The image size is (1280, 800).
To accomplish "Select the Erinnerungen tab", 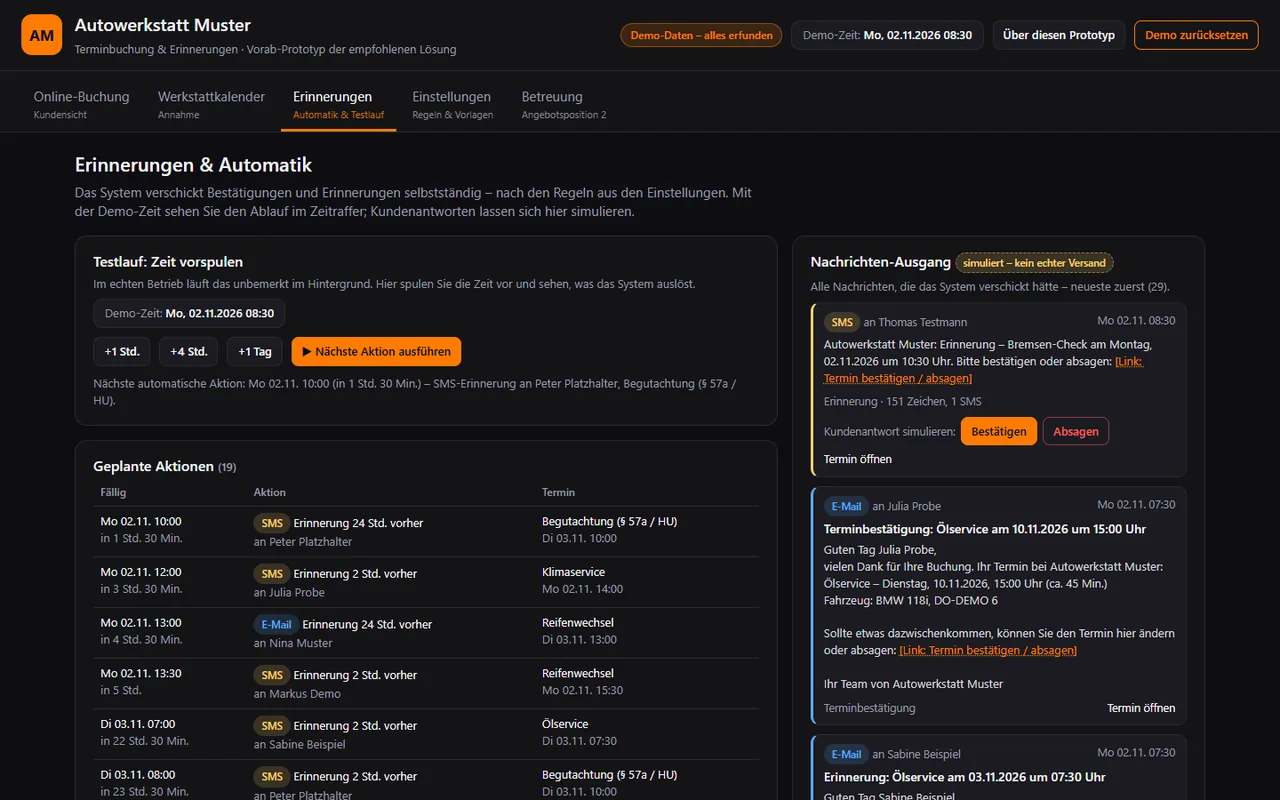I will click(x=338, y=105).
